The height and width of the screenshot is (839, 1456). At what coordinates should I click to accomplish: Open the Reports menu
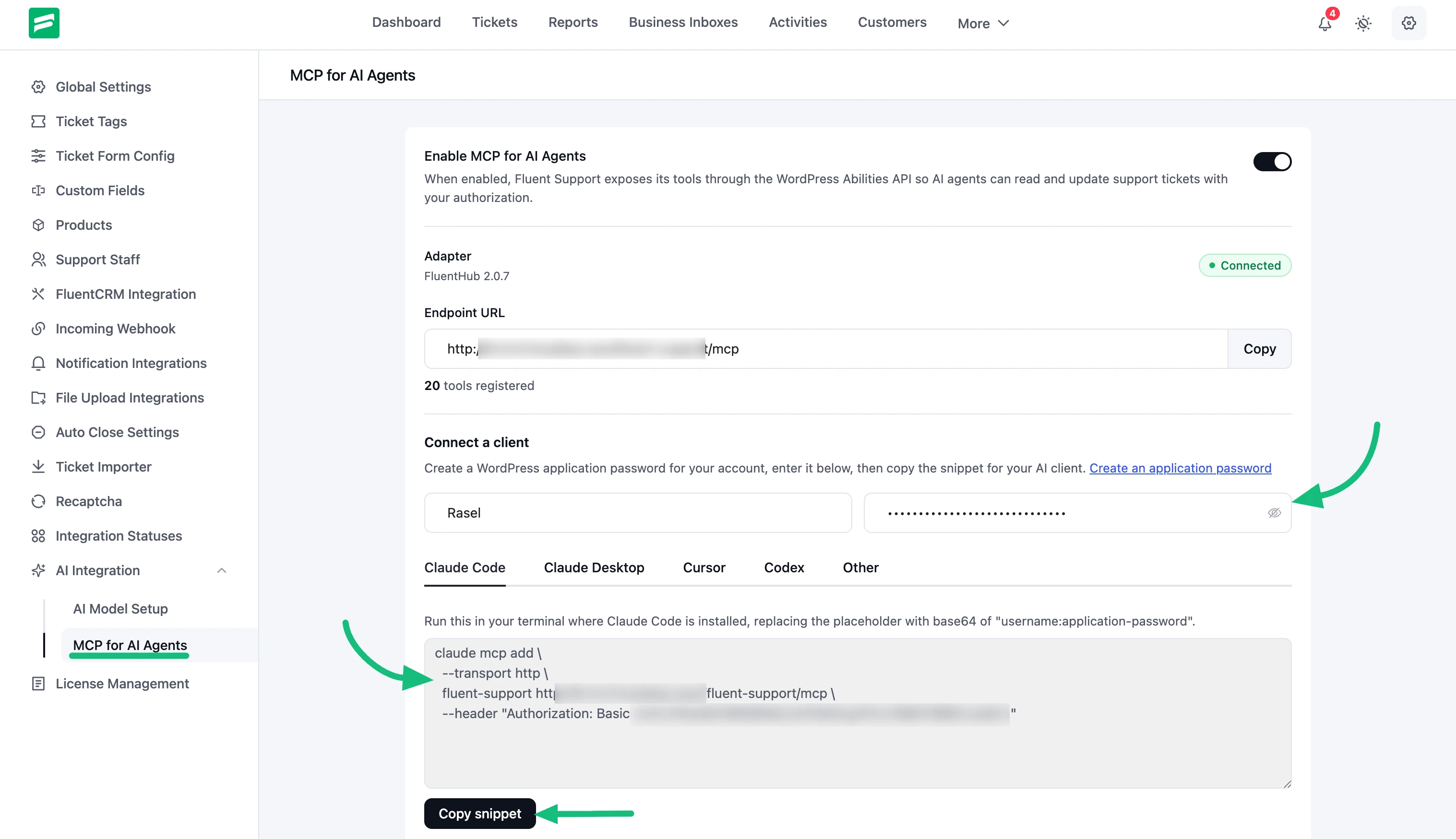click(x=573, y=22)
